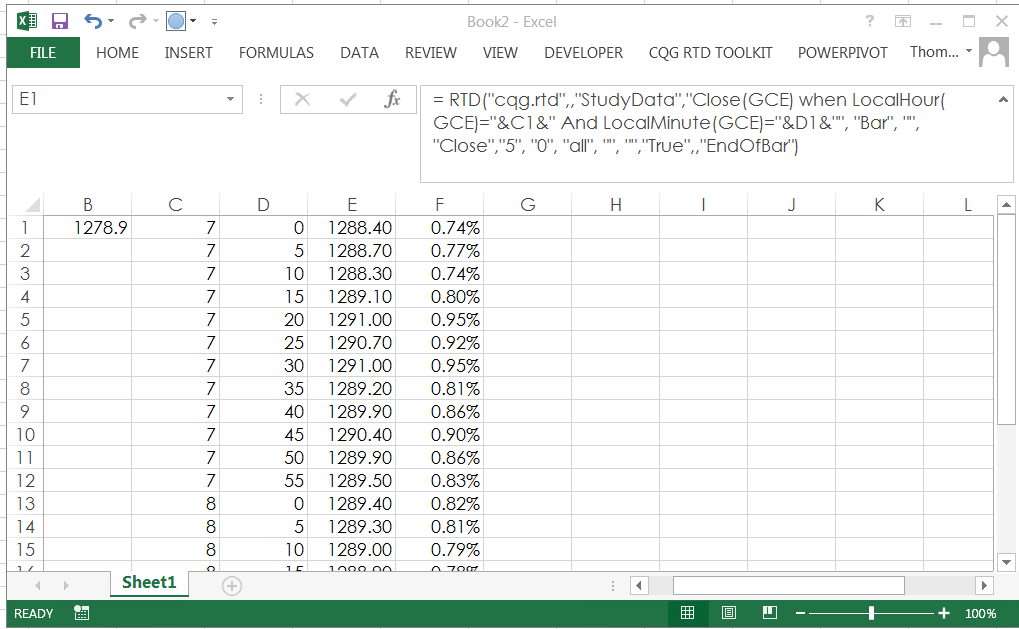The width and height of the screenshot is (1019, 629).
Task: Click the Save icon in quick access toolbar
Action: [x=60, y=21]
